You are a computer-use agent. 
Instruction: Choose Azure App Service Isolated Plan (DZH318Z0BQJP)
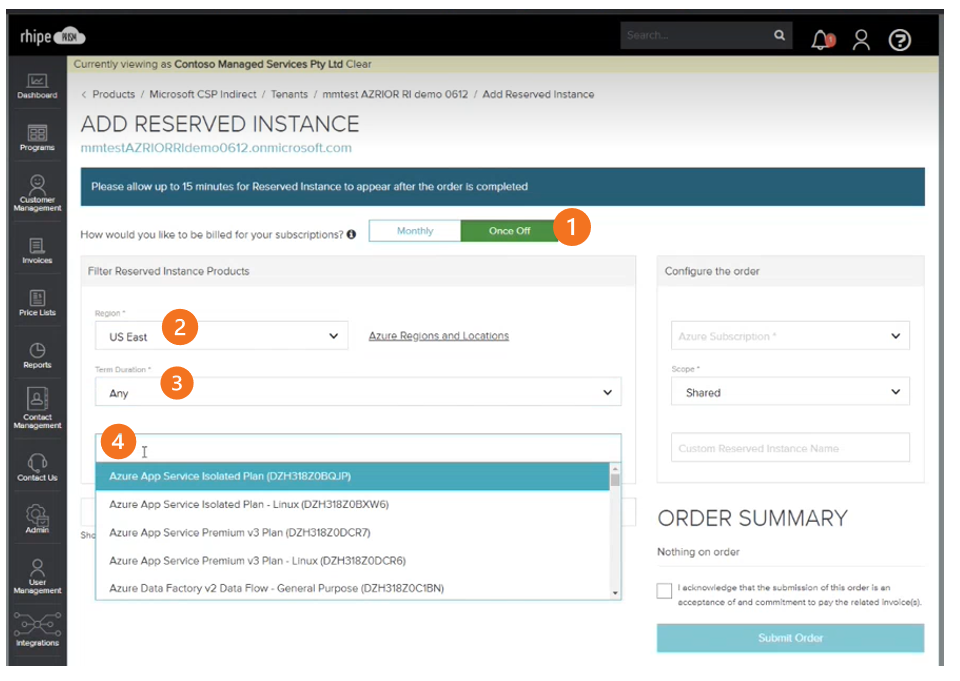pos(352,476)
